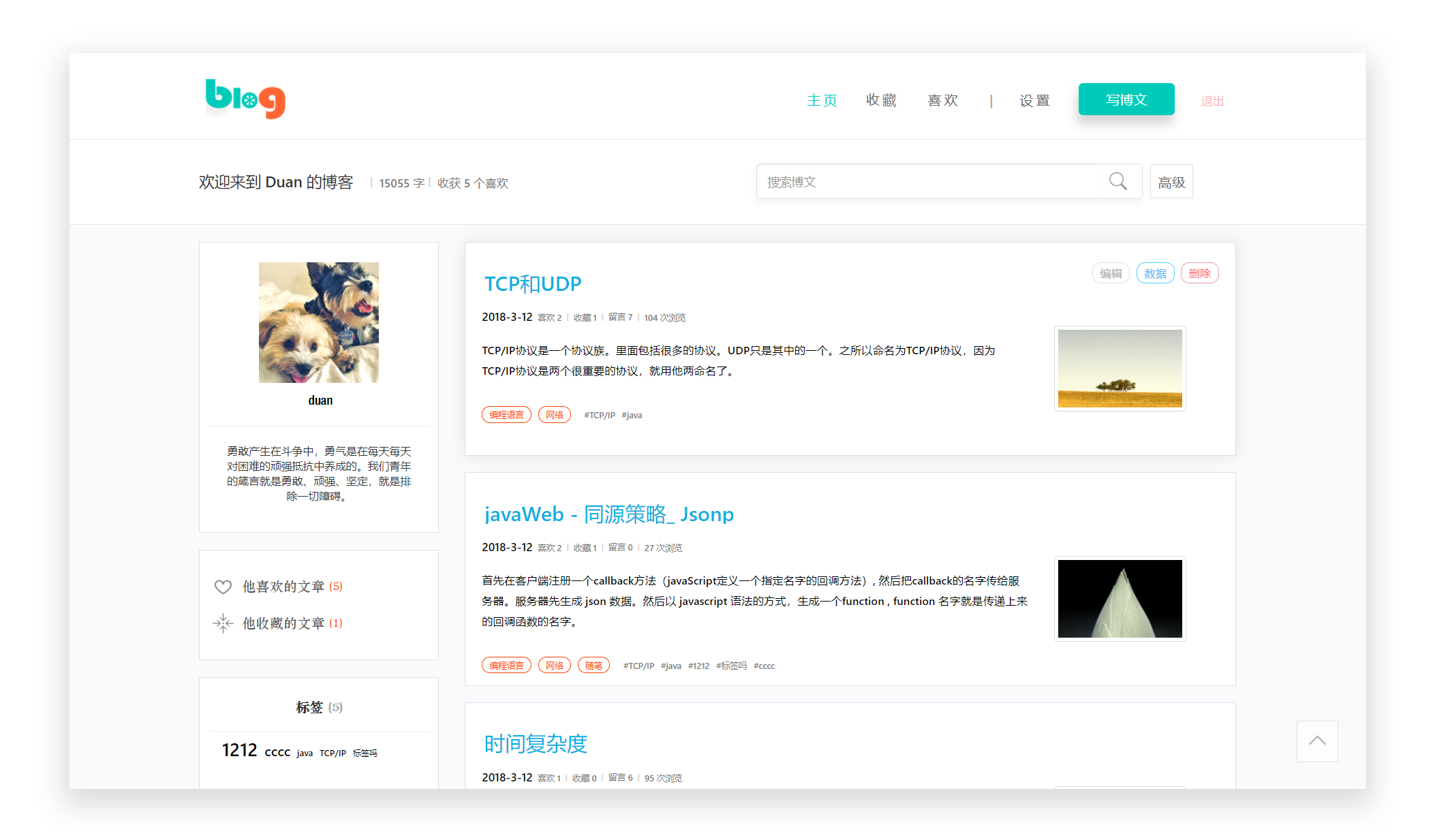Image resolution: width=1433 pixels, height=840 pixels.
Task: Click the star icon for collected articles
Action: 223,623
